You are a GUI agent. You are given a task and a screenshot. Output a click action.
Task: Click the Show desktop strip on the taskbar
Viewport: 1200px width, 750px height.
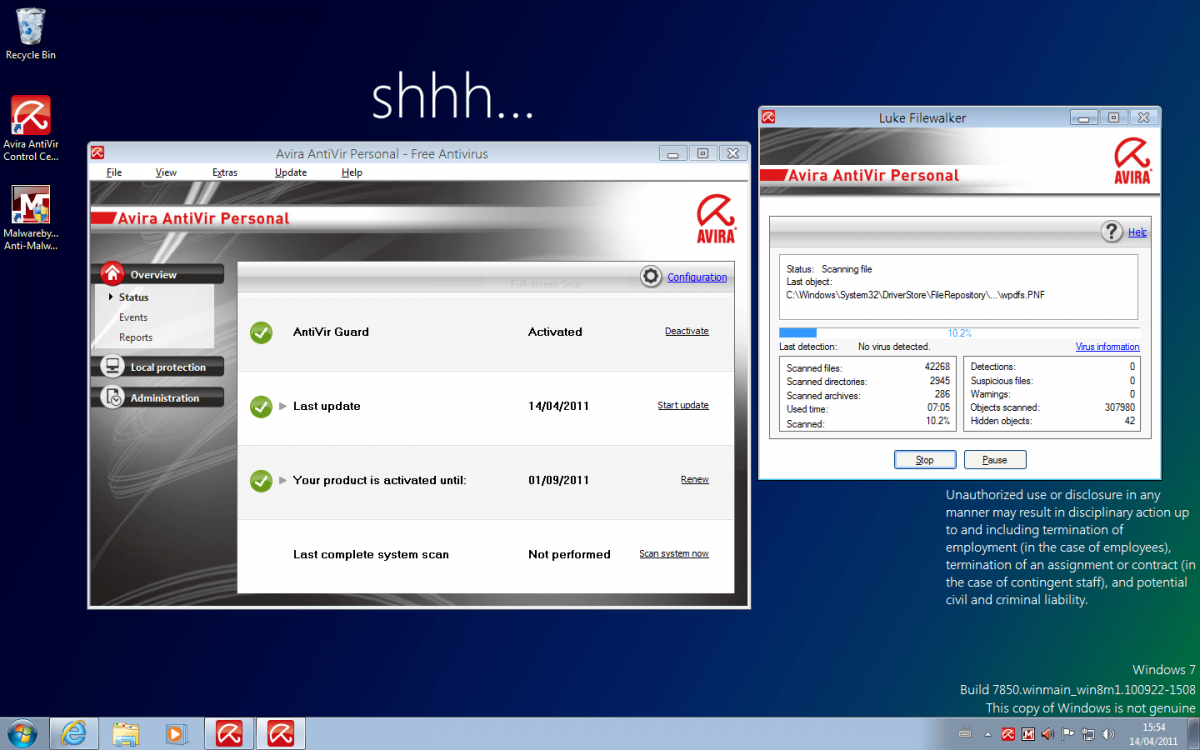tap(1193, 733)
